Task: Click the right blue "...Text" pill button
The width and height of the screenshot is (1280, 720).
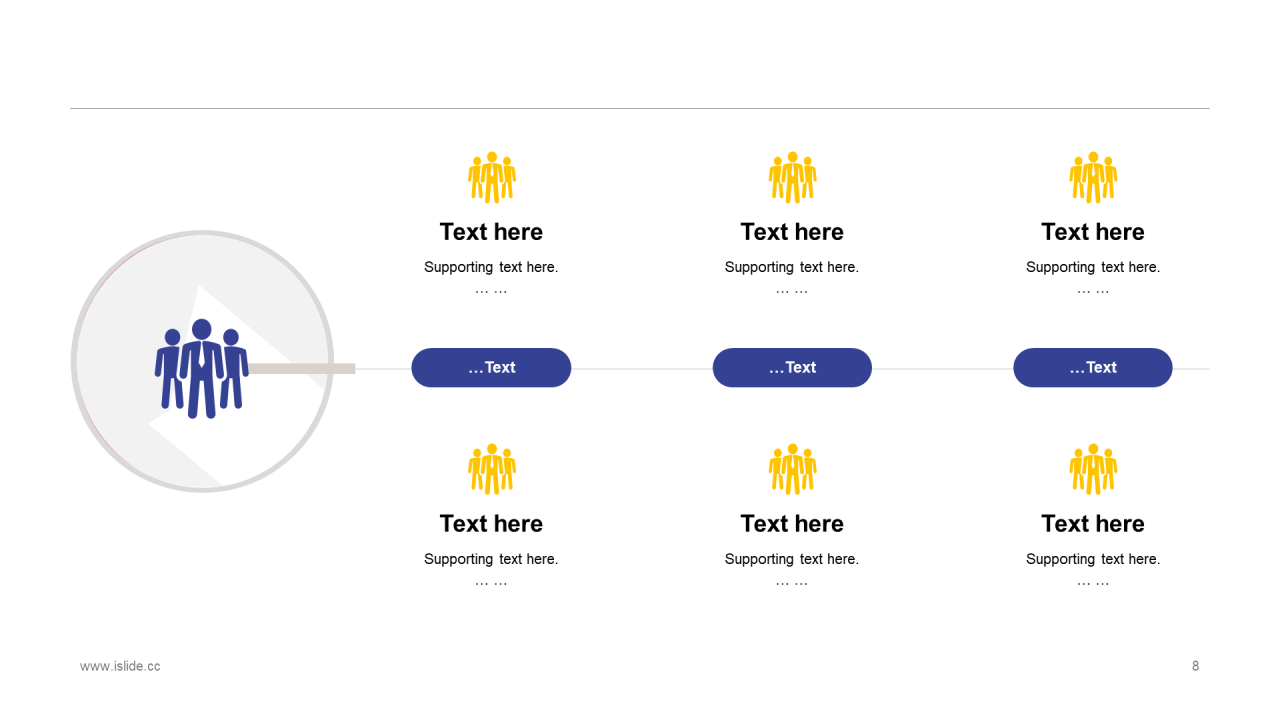Action: [1093, 368]
